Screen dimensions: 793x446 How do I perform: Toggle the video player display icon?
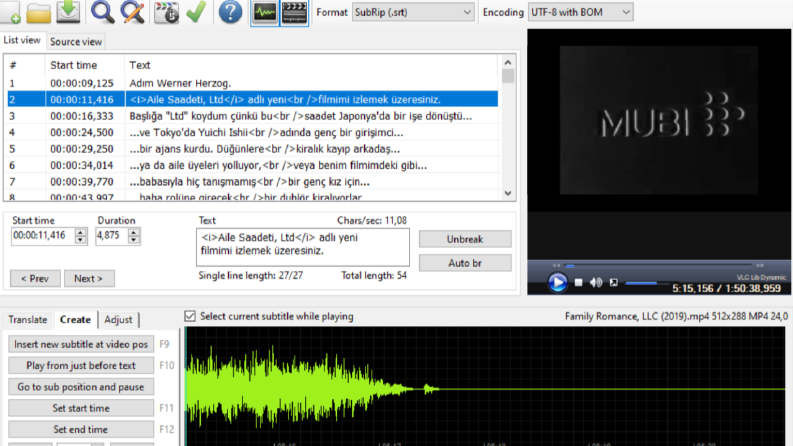coord(294,12)
